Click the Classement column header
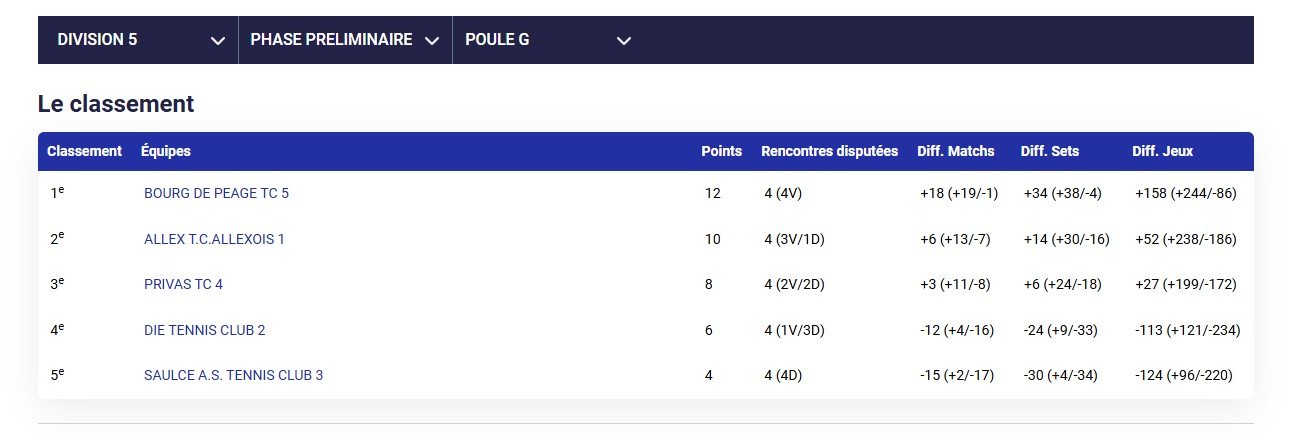The height and width of the screenshot is (439, 1290). [x=84, y=151]
